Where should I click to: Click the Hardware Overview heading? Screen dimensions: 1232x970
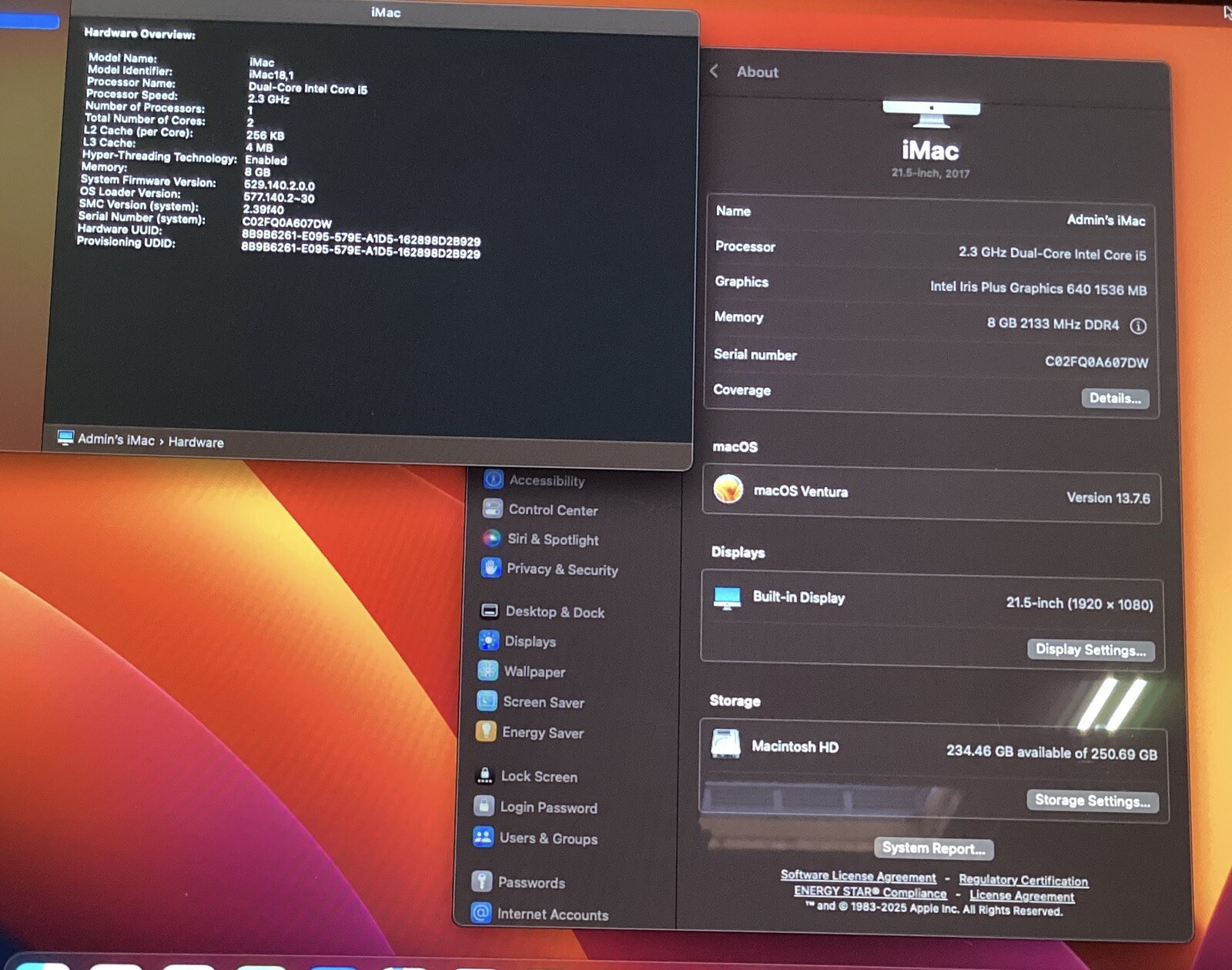click(139, 33)
